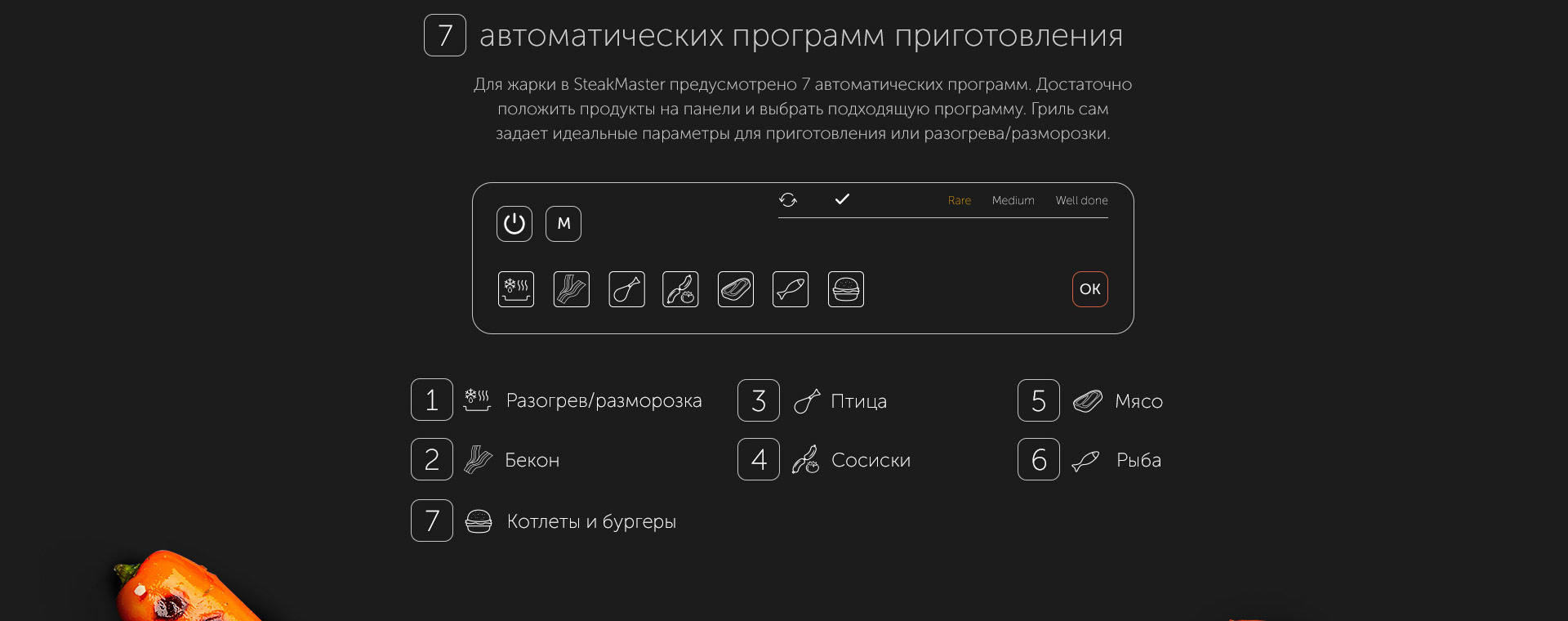Click the checkmark ready indicator
This screenshot has width=1568, height=621.
(842, 199)
